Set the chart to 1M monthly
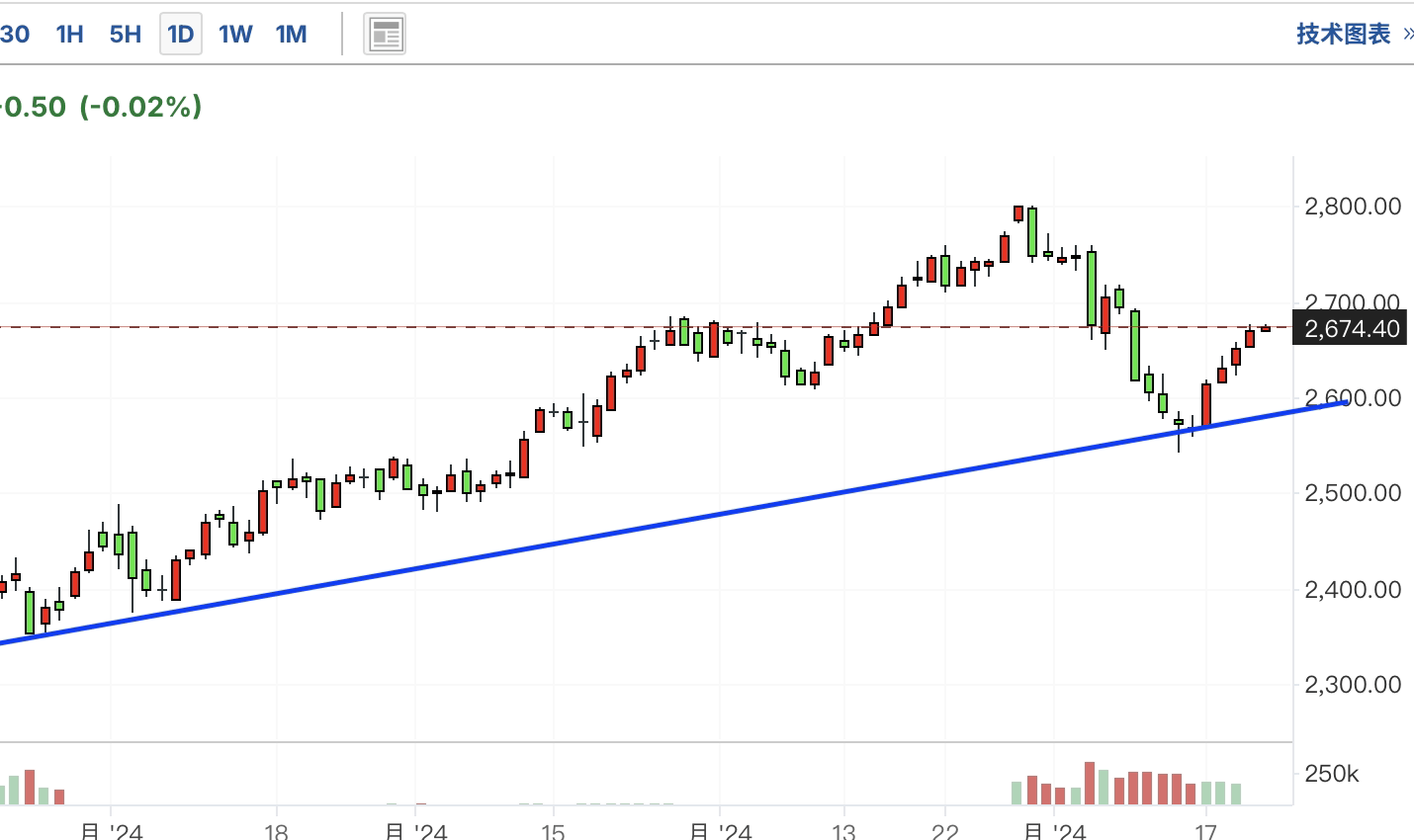This screenshot has width=1414, height=840. (291, 35)
